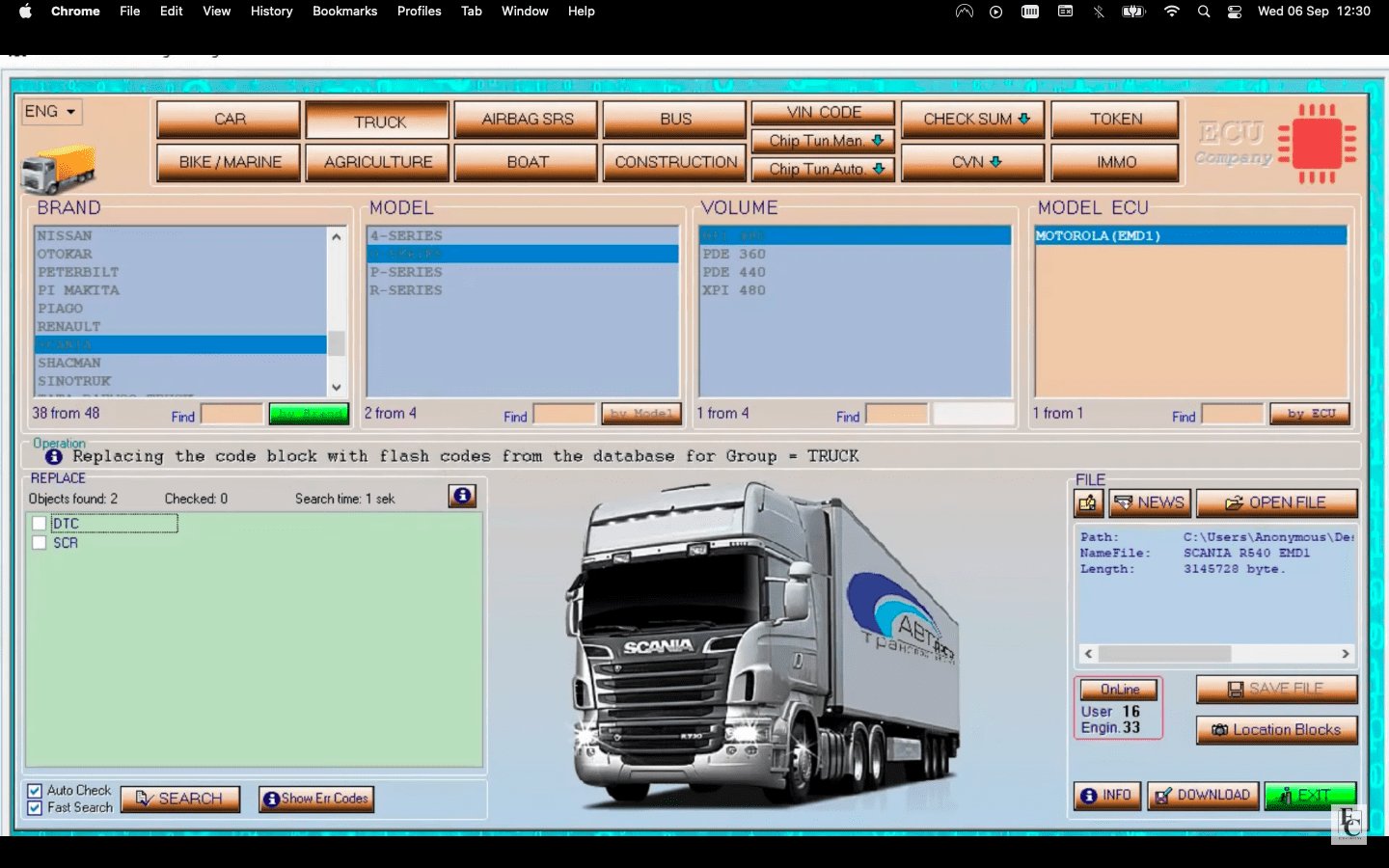Tick the SCR checkbox
Viewport: 1389px width, 868px height.
(x=40, y=543)
